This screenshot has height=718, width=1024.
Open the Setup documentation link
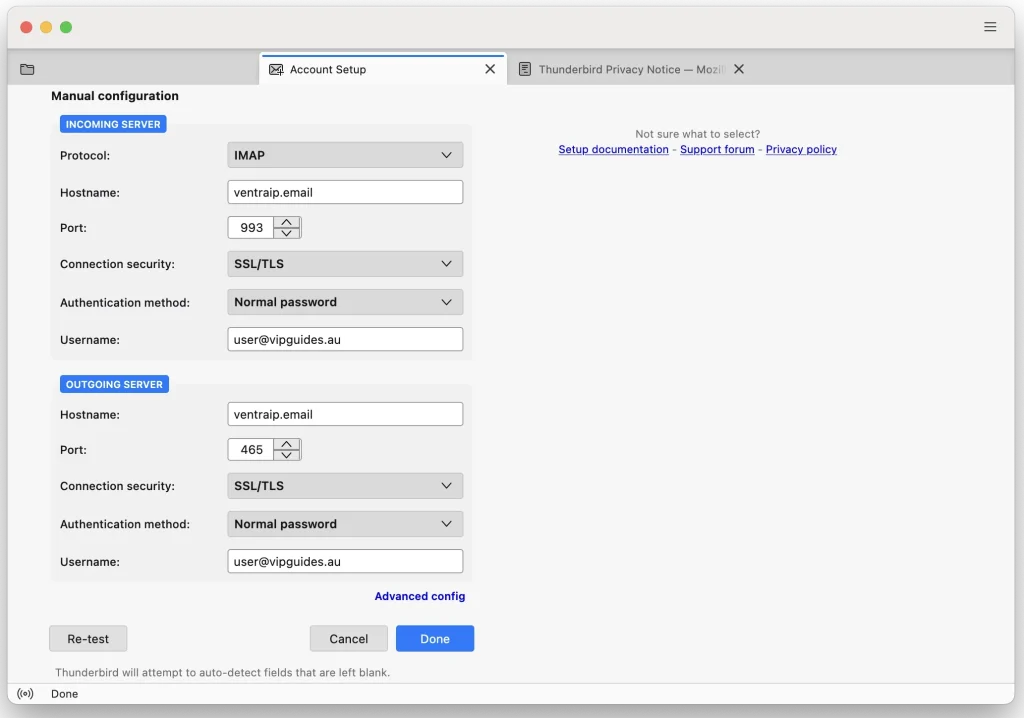pyautogui.click(x=613, y=149)
